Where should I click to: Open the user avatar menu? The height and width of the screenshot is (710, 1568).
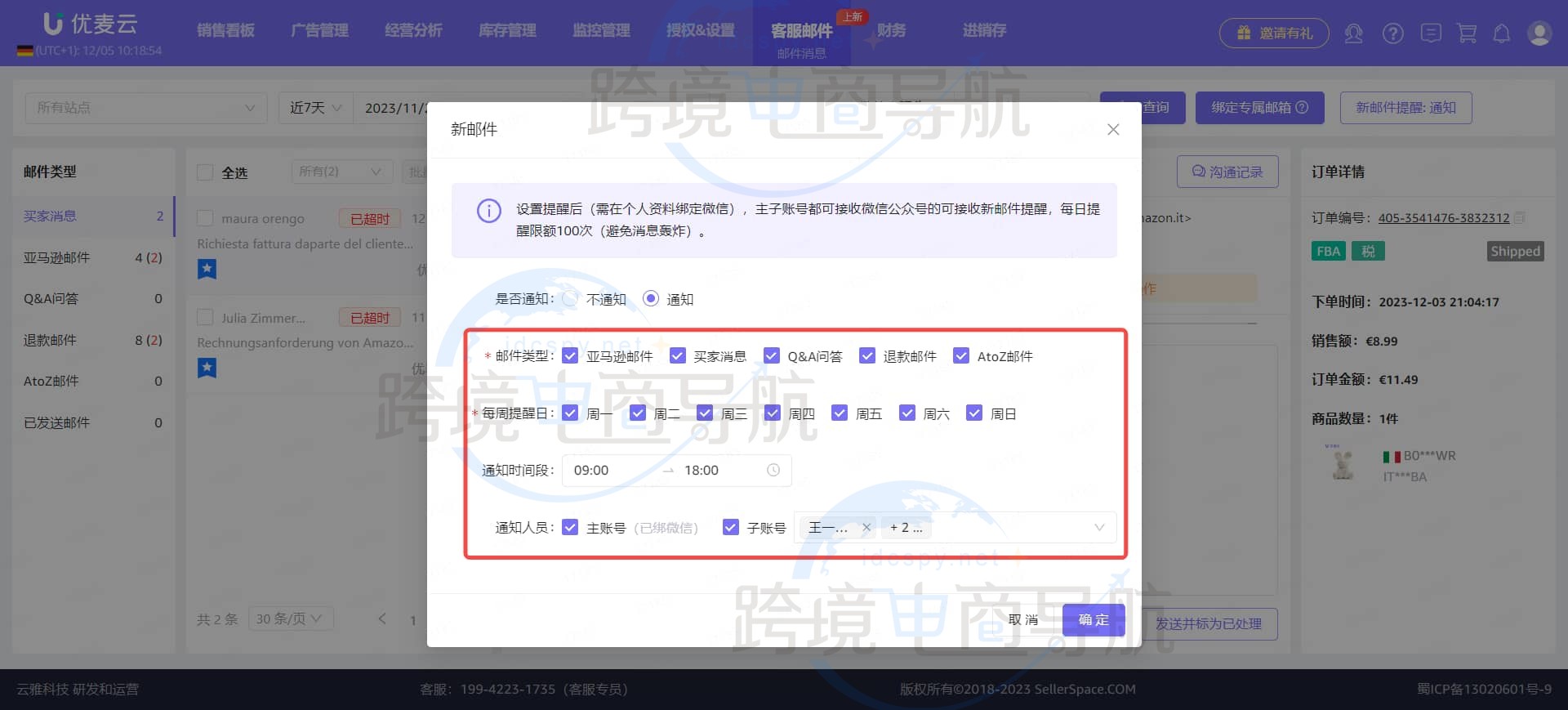click(1539, 33)
